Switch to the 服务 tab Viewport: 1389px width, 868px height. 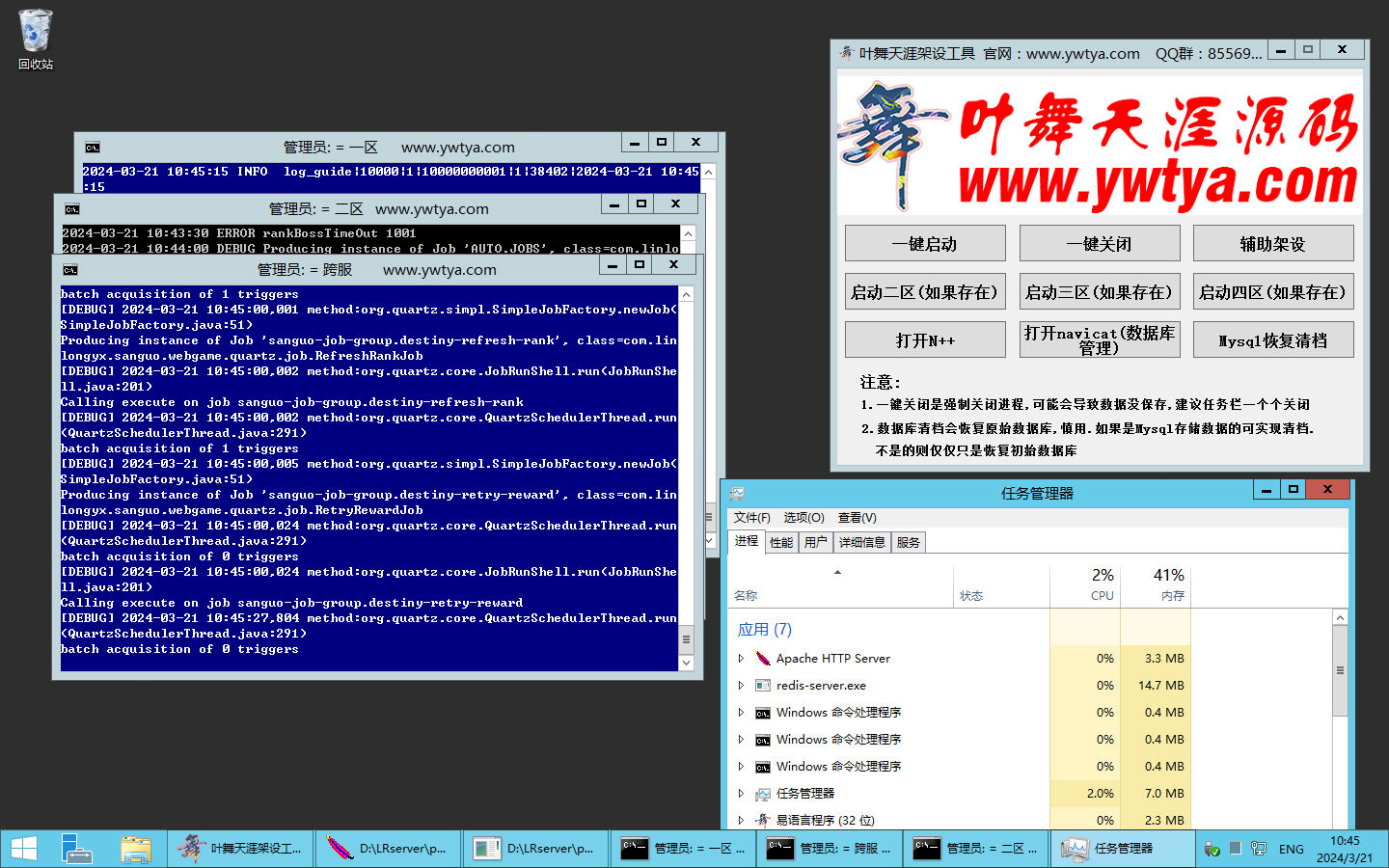[908, 543]
